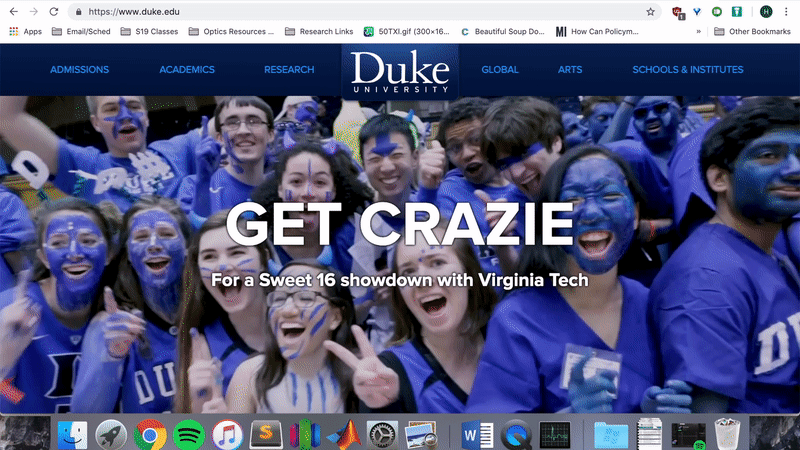The image size is (800, 450).
Task: Launch Spotify from the dock
Action: pos(188,434)
